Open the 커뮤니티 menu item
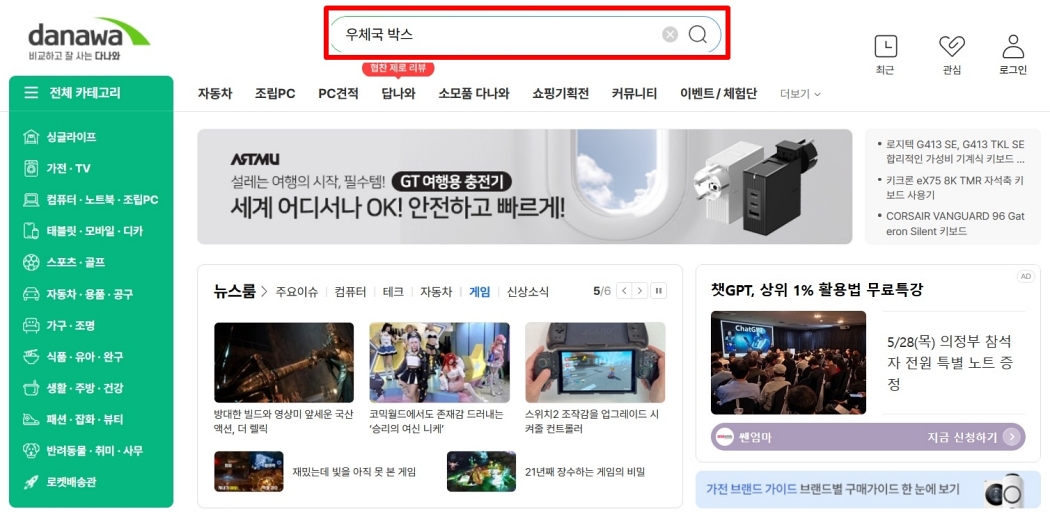Image resolution: width=1050 pixels, height=516 pixels. tap(634, 94)
